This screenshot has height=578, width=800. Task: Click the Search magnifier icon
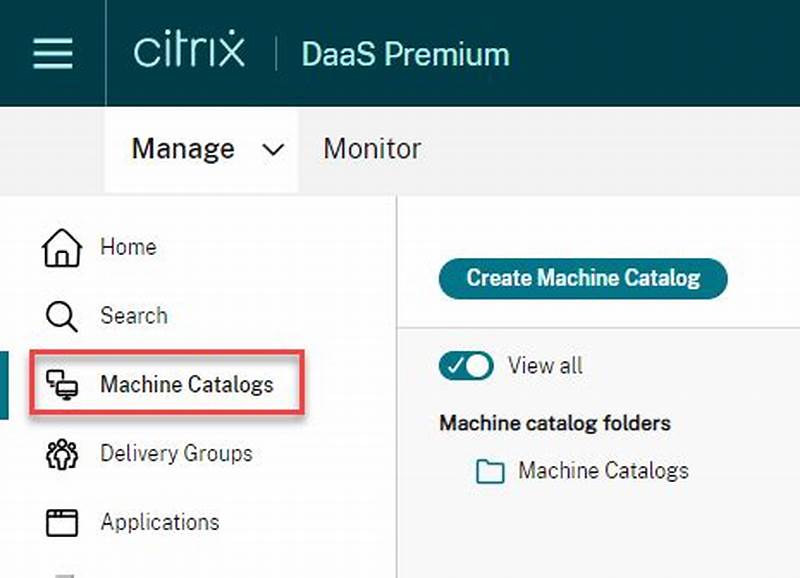[x=61, y=316]
